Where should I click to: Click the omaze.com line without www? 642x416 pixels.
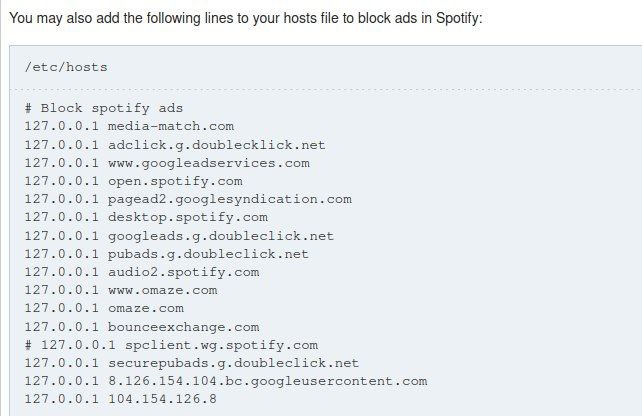pyautogui.click(x=105, y=308)
